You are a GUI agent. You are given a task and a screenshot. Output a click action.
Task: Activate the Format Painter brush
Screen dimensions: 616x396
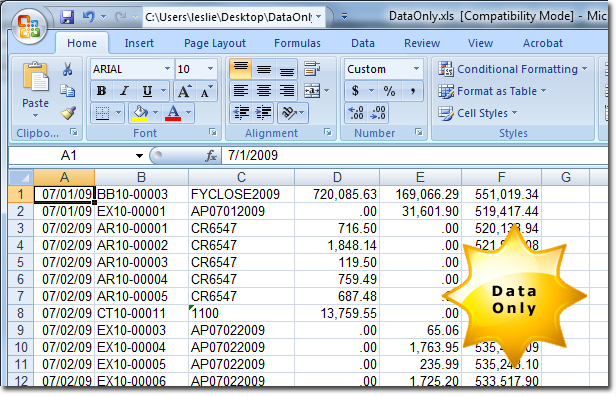(68, 113)
